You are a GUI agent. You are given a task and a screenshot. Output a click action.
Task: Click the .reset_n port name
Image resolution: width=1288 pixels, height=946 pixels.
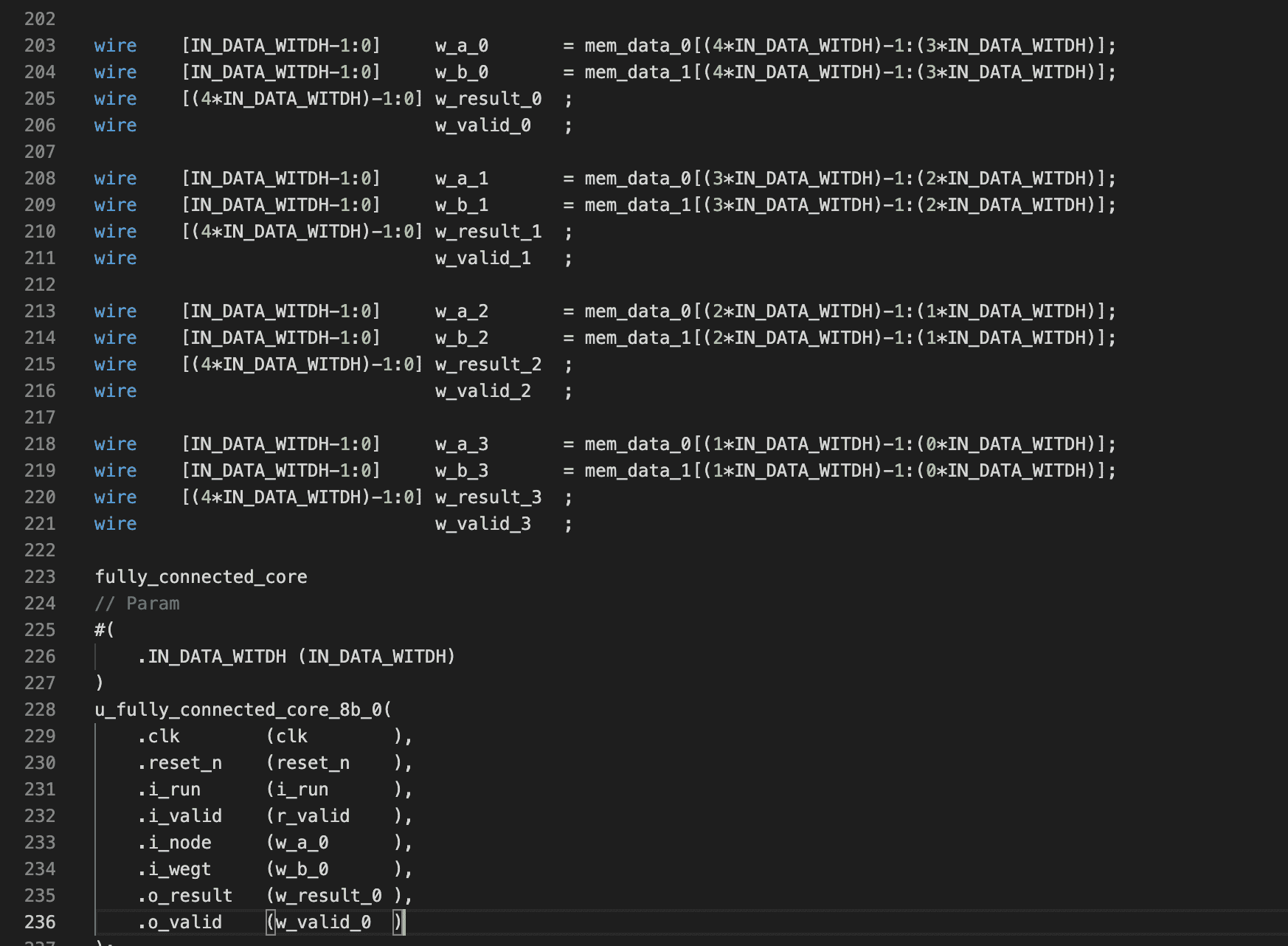pyautogui.click(x=180, y=763)
